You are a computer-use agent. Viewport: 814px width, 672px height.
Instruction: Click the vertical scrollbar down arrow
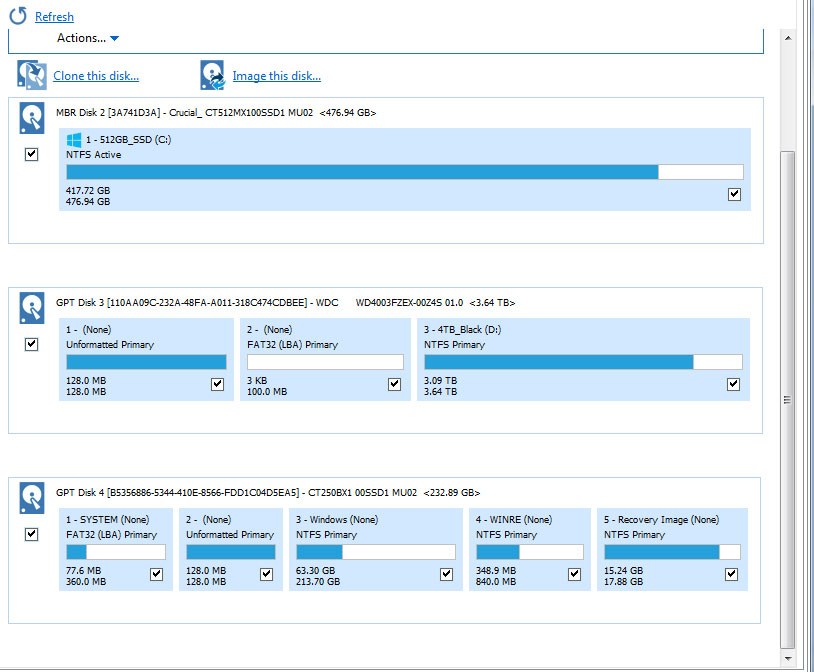pos(788,659)
